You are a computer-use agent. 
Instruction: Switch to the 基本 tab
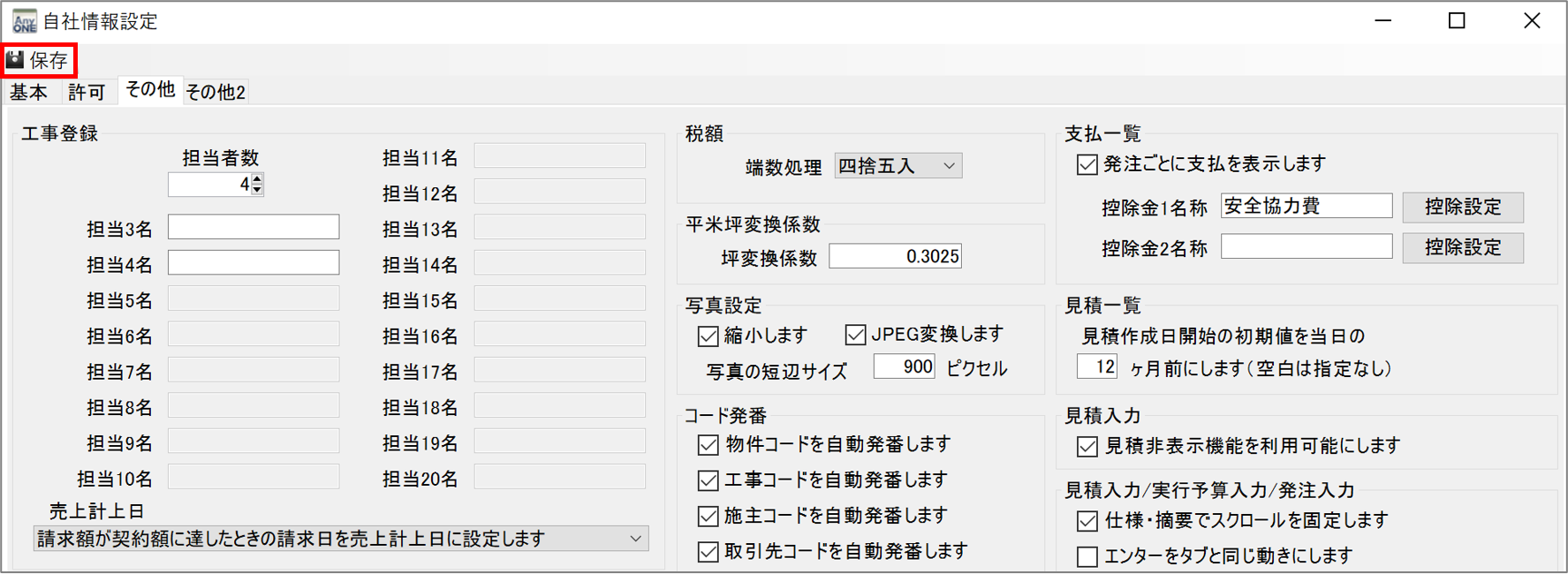(29, 92)
